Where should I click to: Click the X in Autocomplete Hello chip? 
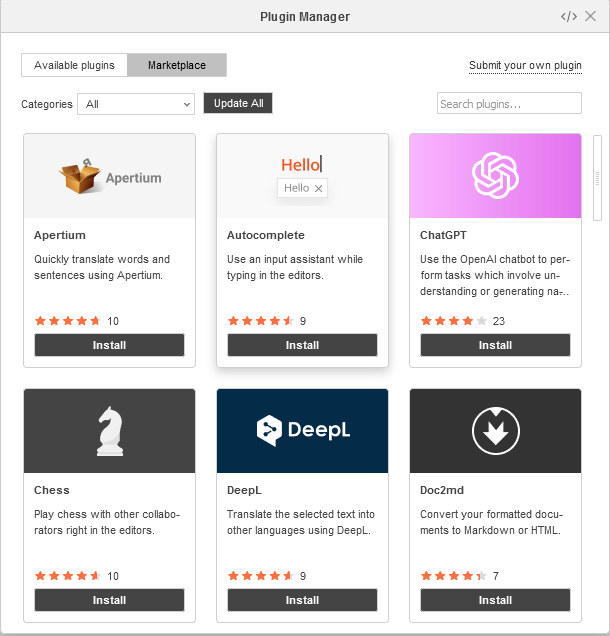pyautogui.click(x=318, y=188)
